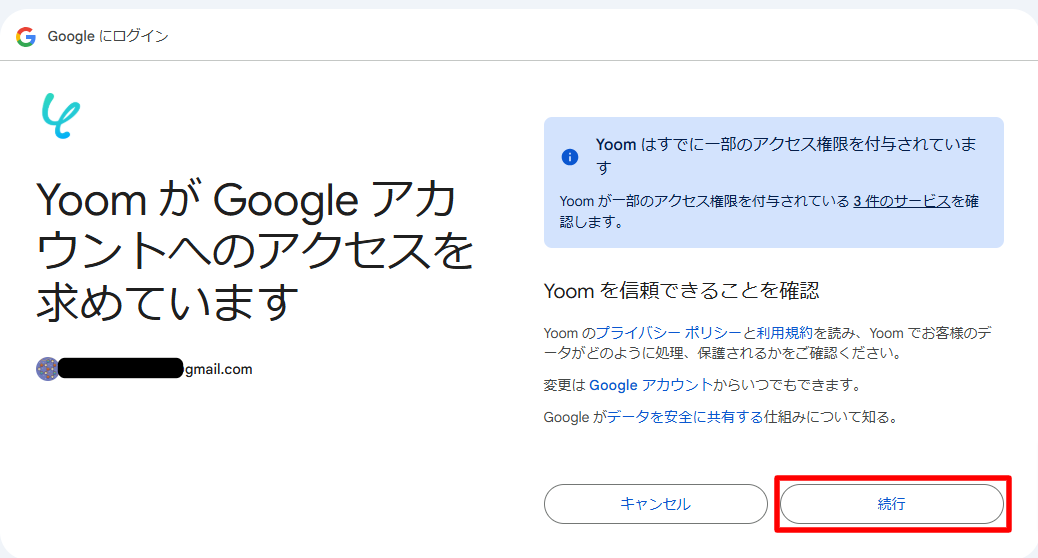Screen dimensions: 1038x558
Task: Click the 仕組みについて知る text
Action: pyautogui.click(x=830, y=417)
